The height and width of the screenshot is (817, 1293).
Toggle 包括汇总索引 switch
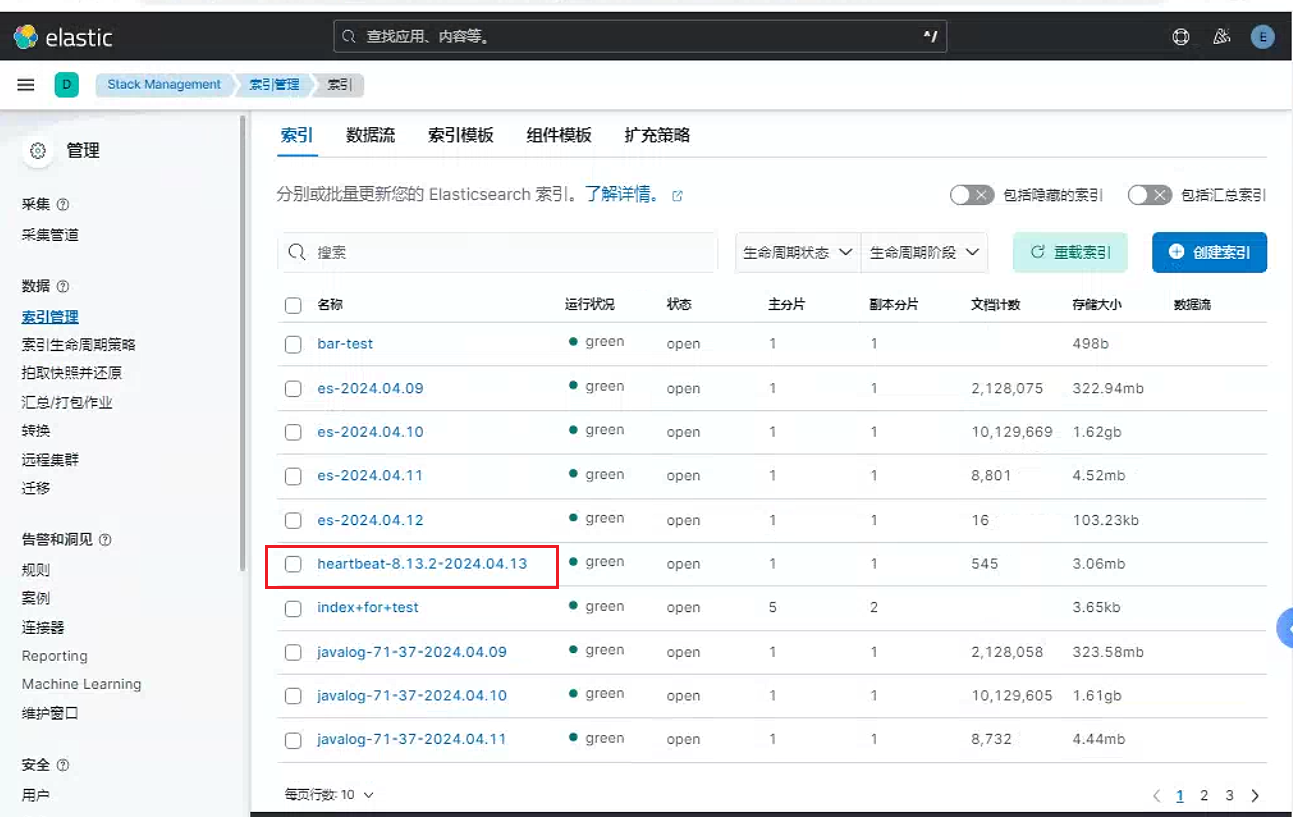click(x=1149, y=195)
